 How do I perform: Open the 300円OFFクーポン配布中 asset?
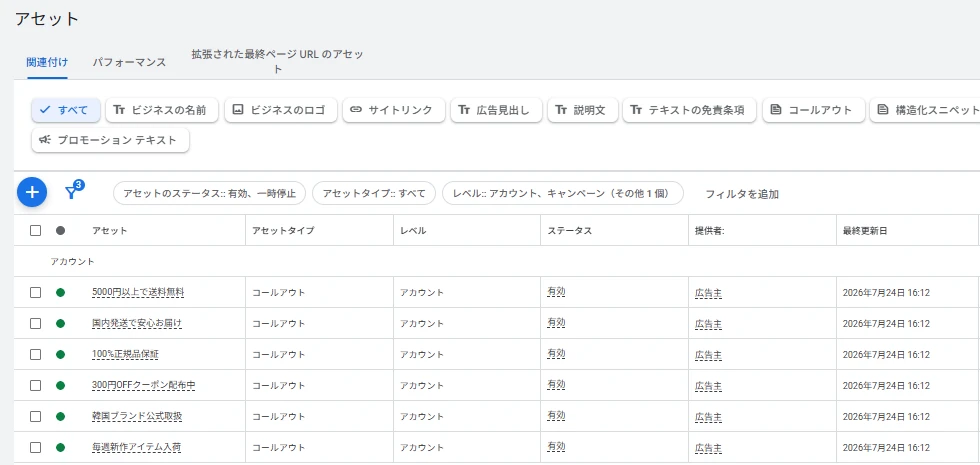(144, 385)
